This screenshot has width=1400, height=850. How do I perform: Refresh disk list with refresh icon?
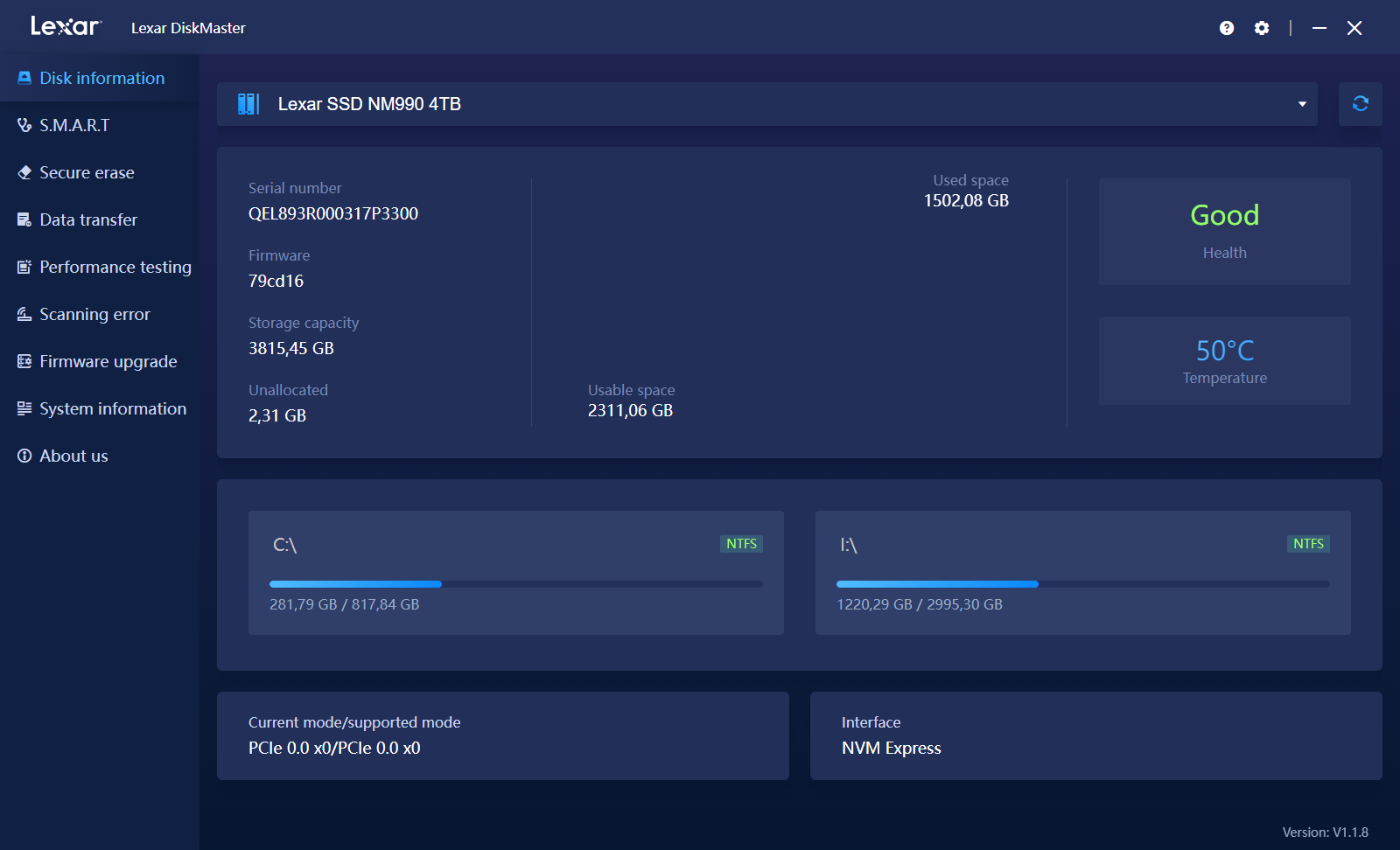tap(1361, 104)
